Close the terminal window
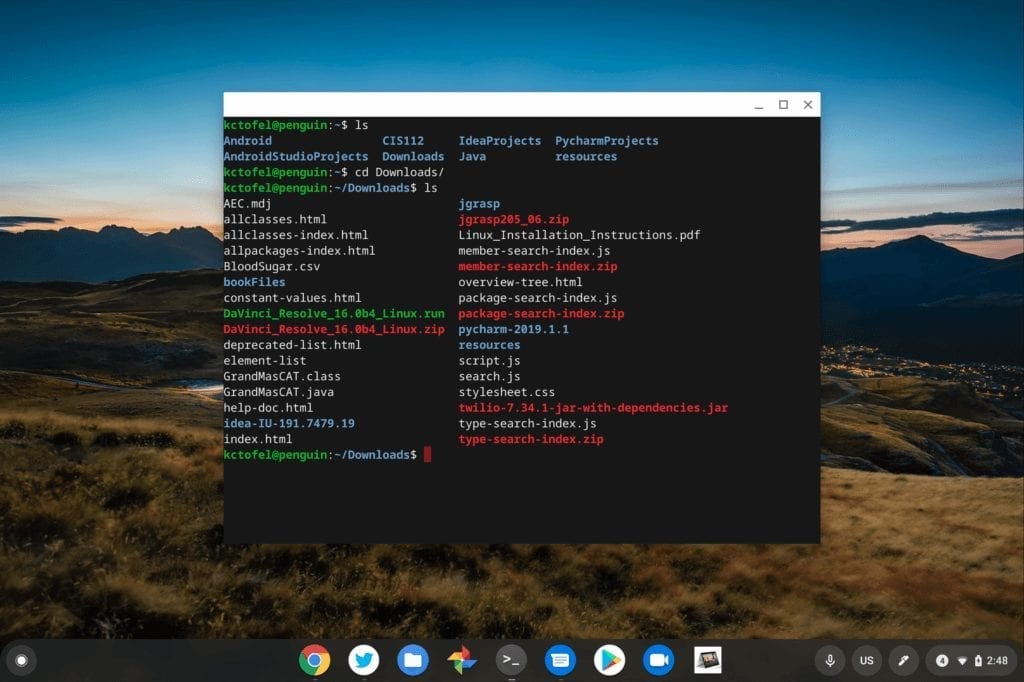 tap(808, 105)
